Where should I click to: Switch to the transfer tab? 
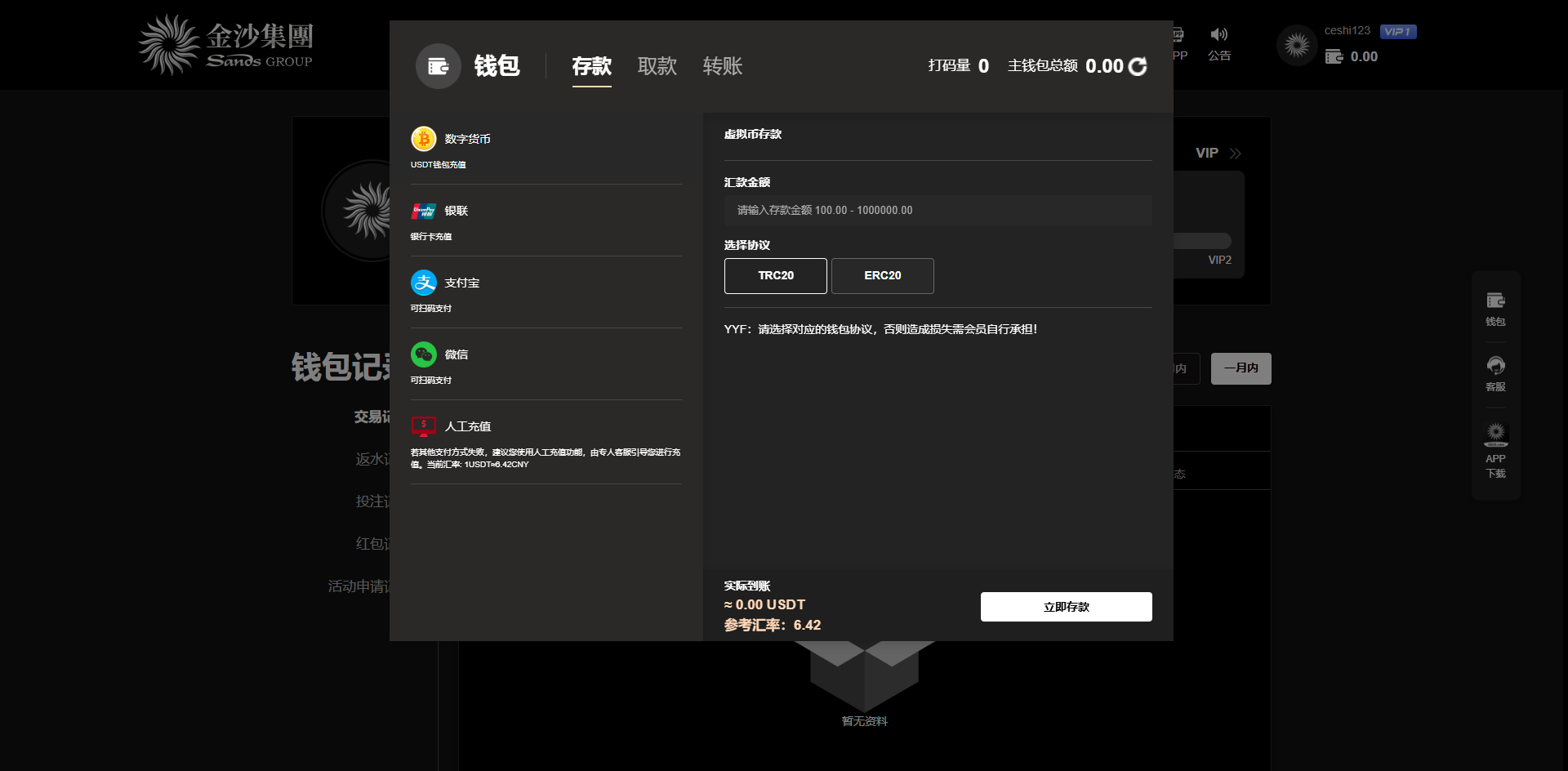coord(722,66)
